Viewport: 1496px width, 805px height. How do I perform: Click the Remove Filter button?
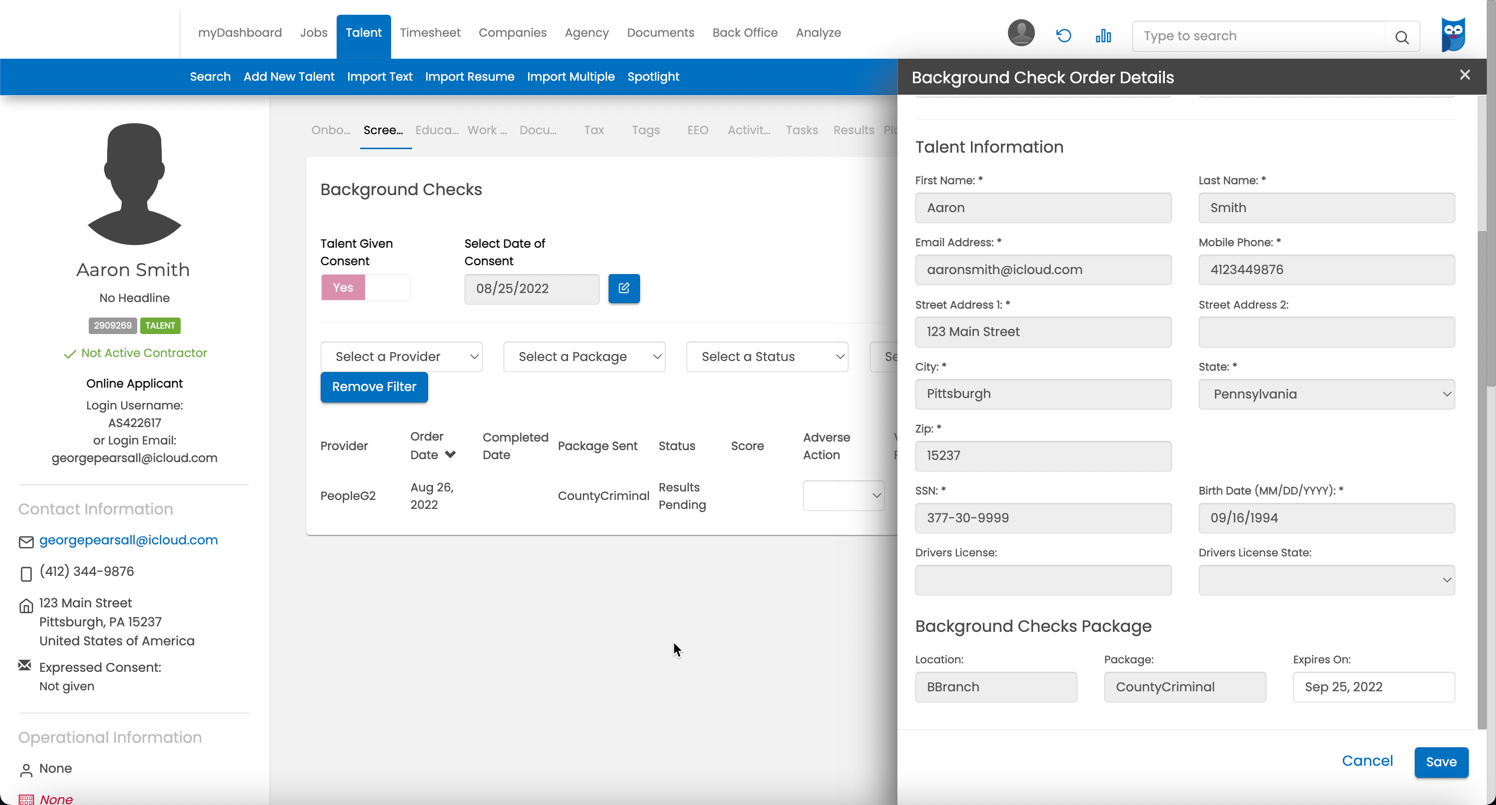pos(374,387)
